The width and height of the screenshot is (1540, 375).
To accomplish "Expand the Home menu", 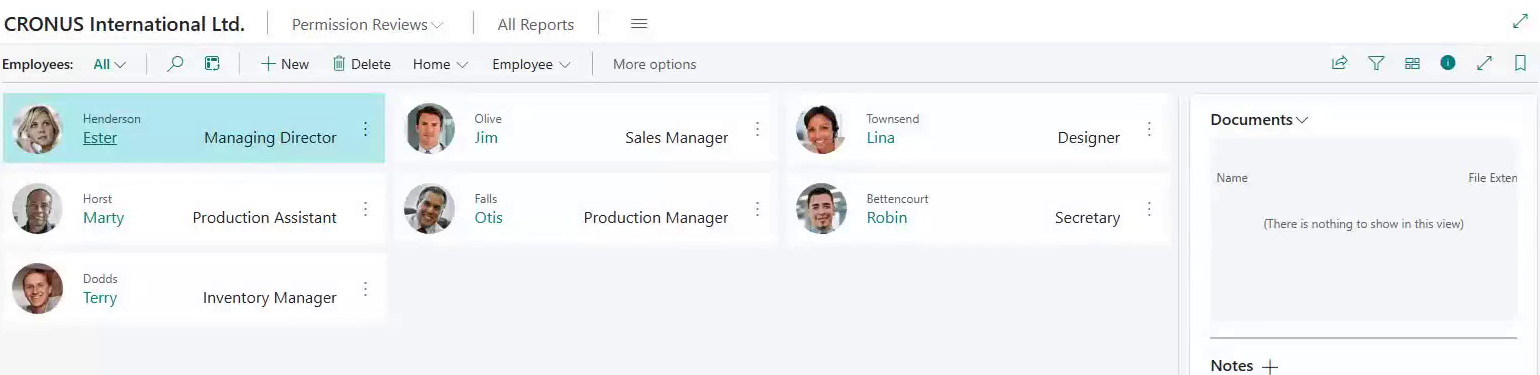I will [x=441, y=64].
